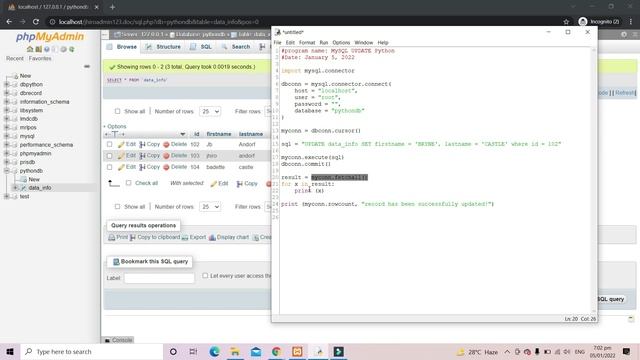Click With selected Edit pencil icon
The width and height of the screenshot is (640, 360).
click(x=213, y=184)
